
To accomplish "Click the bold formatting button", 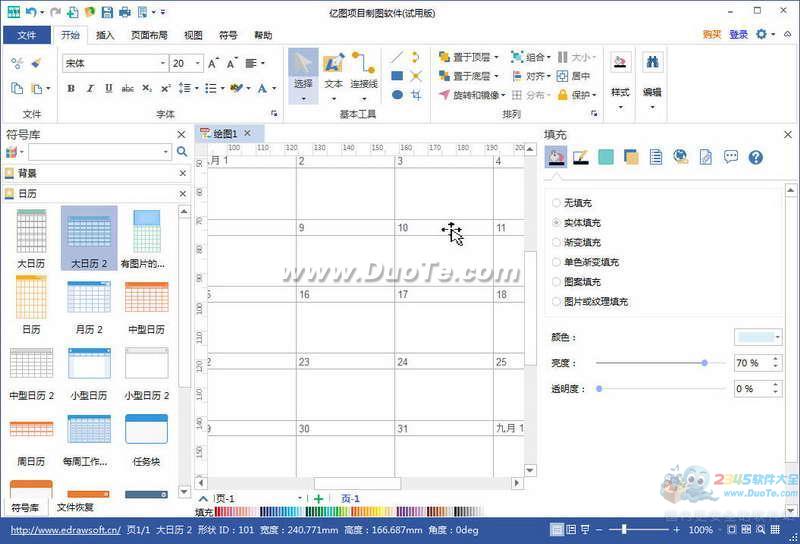I will [x=71, y=89].
